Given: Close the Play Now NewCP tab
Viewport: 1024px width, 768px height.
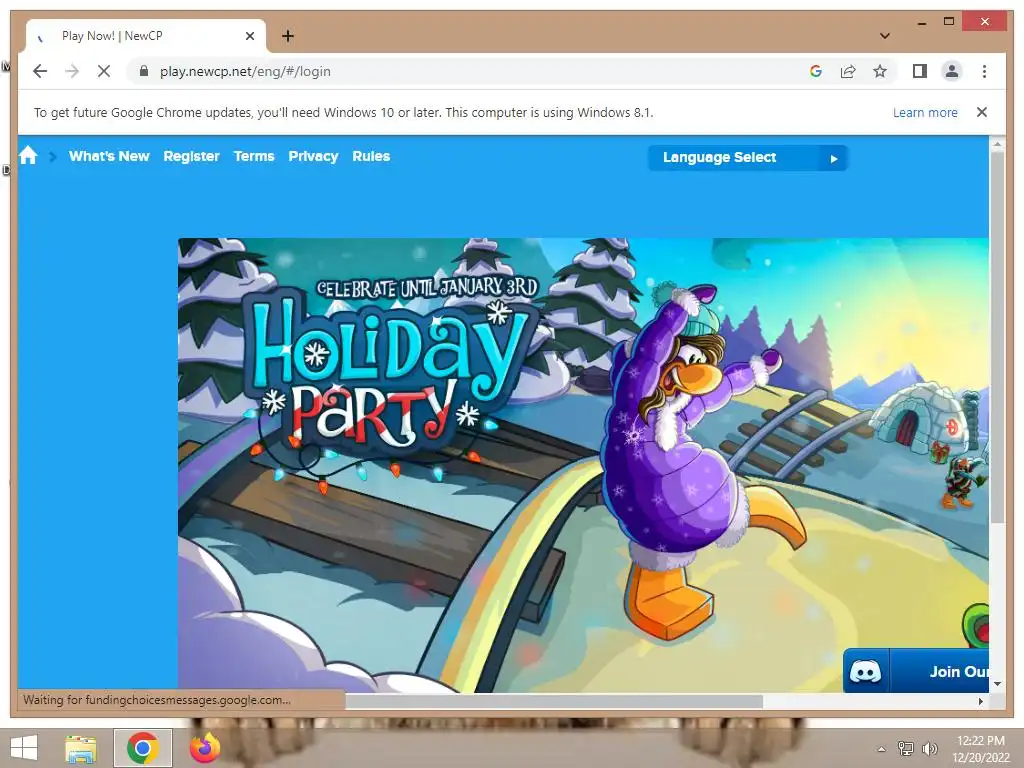Looking at the screenshot, I should (x=249, y=36).
